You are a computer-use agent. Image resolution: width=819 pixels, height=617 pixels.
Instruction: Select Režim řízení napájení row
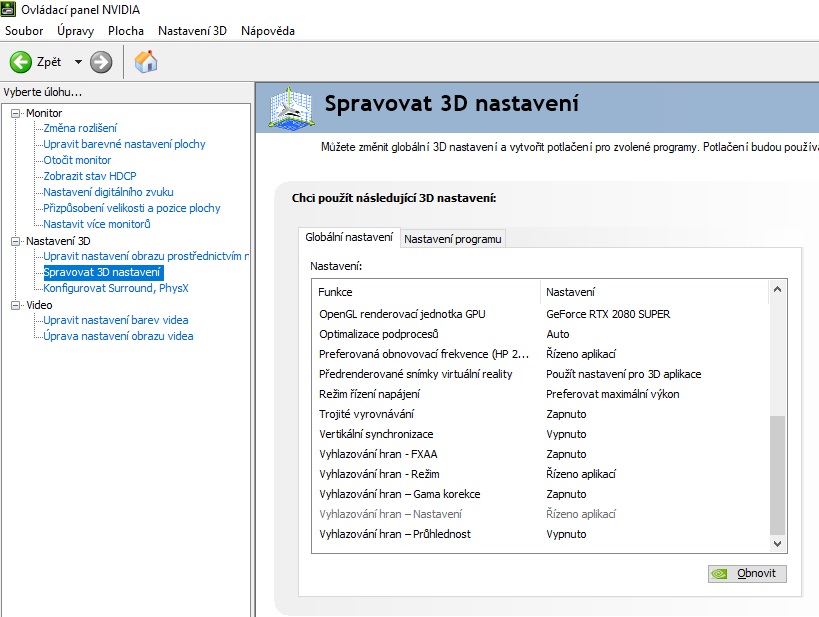coord(541,394)
